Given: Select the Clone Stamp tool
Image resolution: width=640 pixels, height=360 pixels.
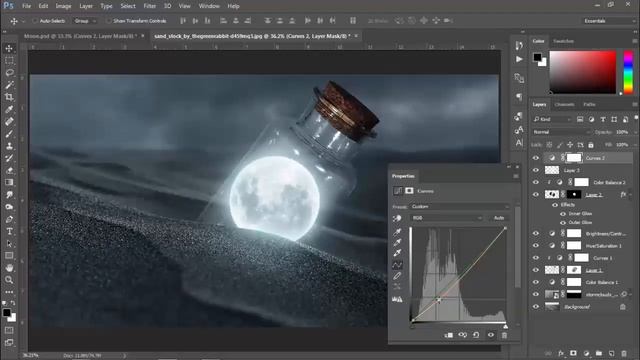Looking at the screenshot, I should [9, 146].
